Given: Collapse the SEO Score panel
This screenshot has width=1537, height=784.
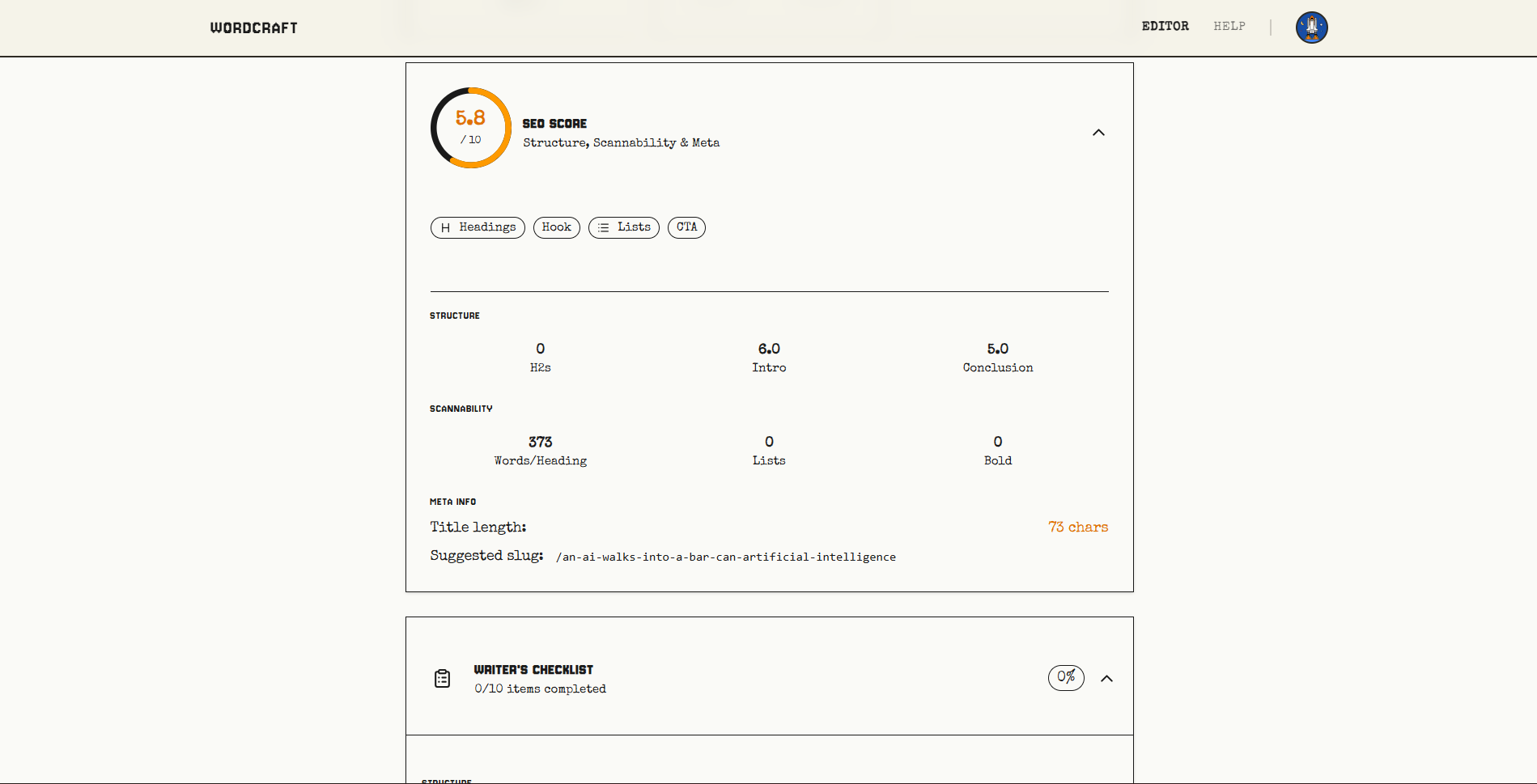Looking at the screenshot, I should pyautogui.click(x=1098, y=132).
